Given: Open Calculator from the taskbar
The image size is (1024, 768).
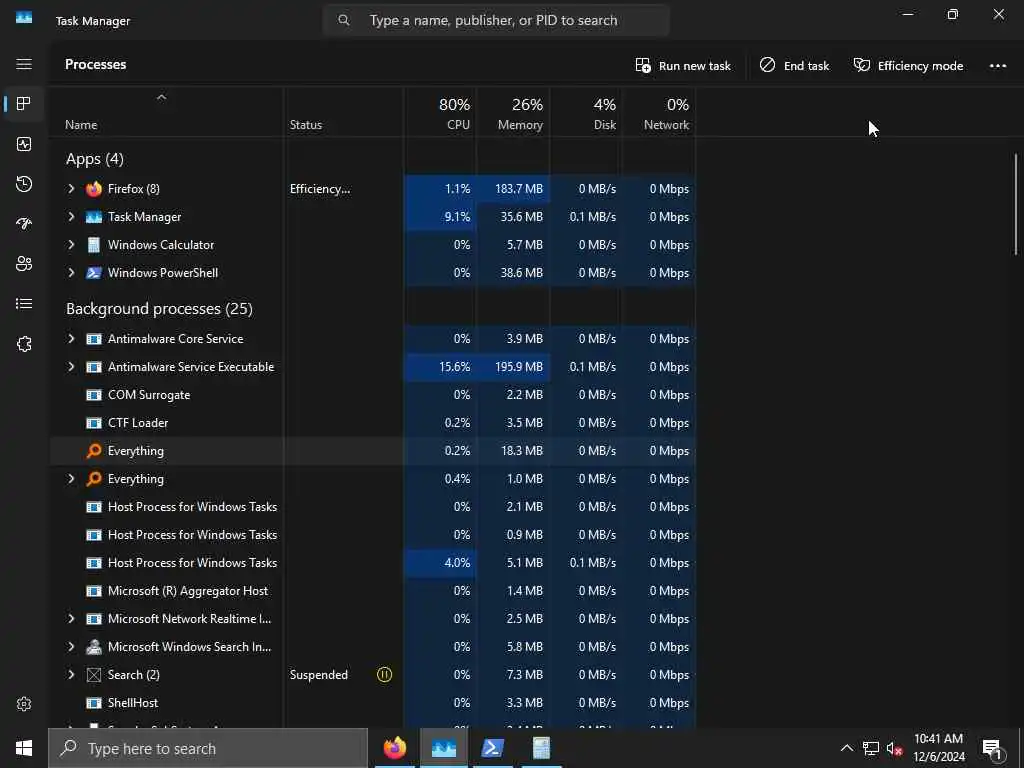Looking at the screenshot, I should click(541, 748).
